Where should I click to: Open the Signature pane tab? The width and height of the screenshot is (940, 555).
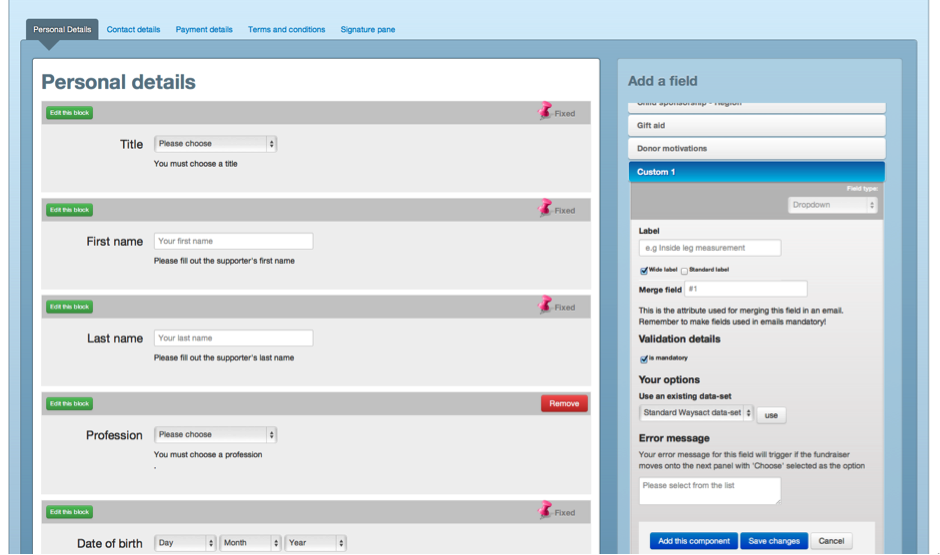click(x=367, y=30)
